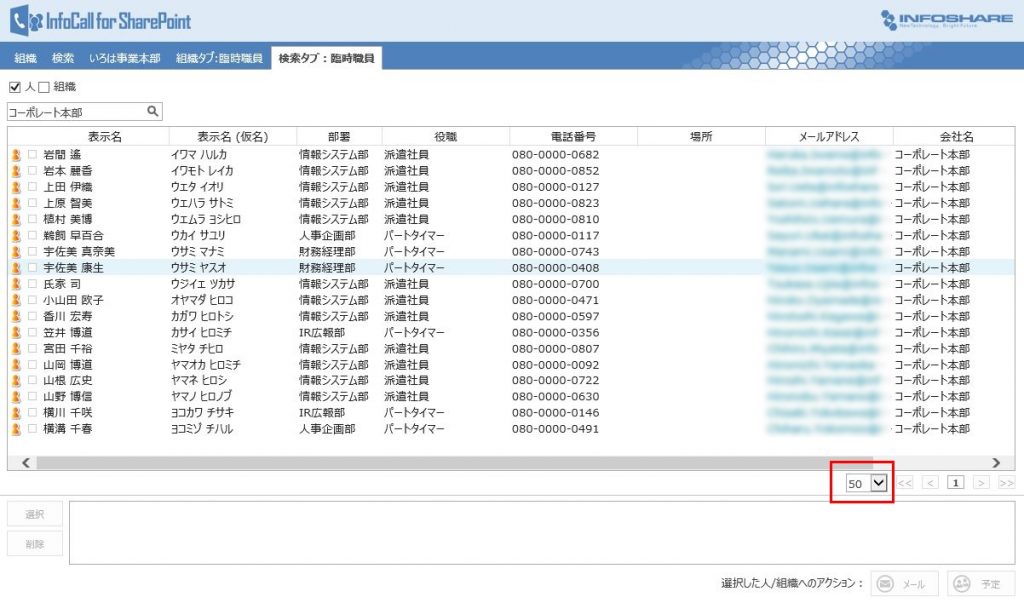The height and width of the screenshot is (603, 1024).
Task: Sort by 表示名 column header
Action: pyautogui.click(x=104, y=137)
